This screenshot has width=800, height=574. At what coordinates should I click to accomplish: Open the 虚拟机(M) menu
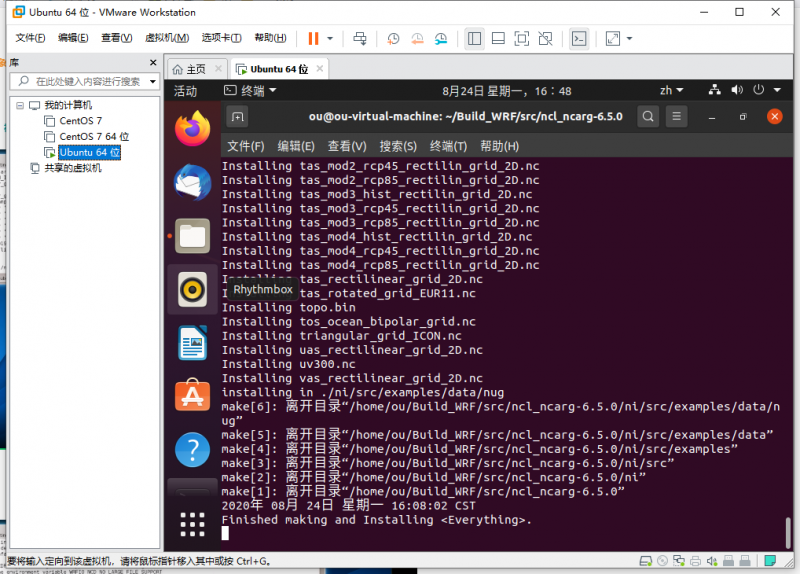167,38
